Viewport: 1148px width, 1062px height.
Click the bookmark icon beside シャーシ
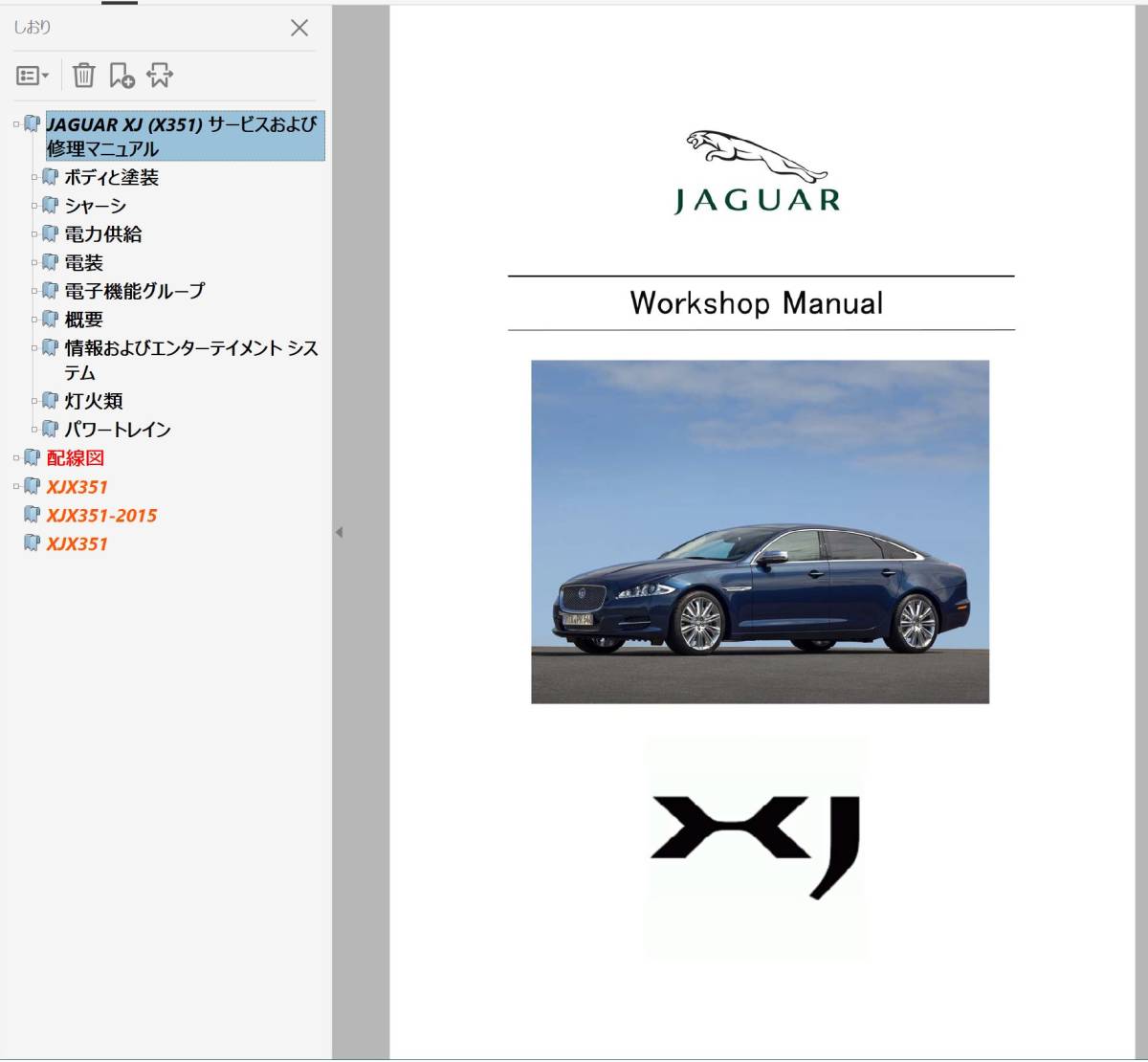51,205
